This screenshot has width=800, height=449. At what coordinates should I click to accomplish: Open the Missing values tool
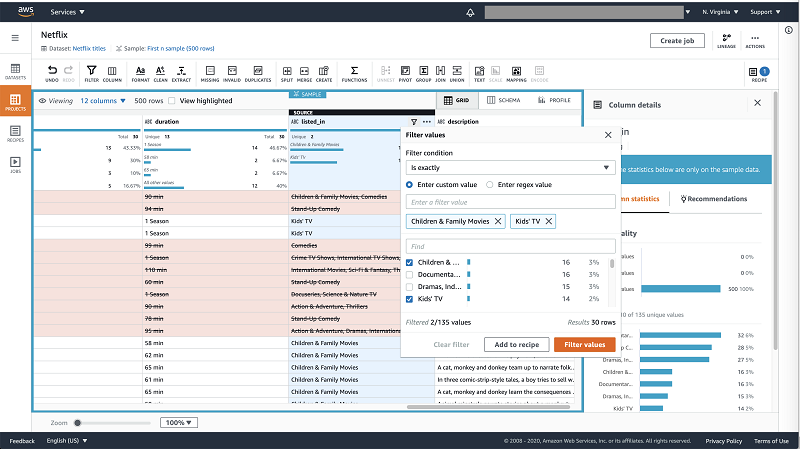pos(210,73)
